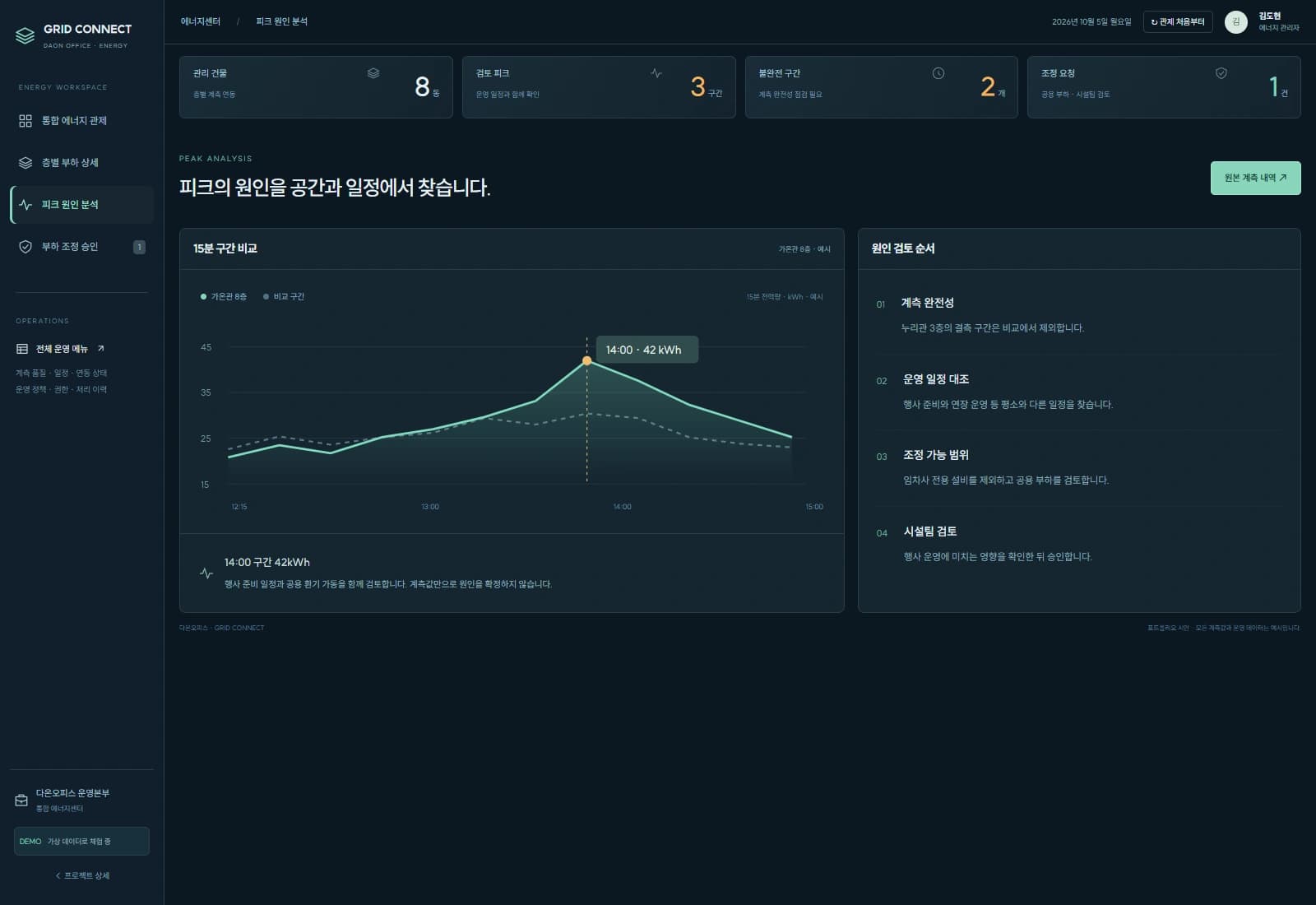Click the pulse icon on 검토 피크 card
Screen dimensions: 1316x905
(656, 73)
